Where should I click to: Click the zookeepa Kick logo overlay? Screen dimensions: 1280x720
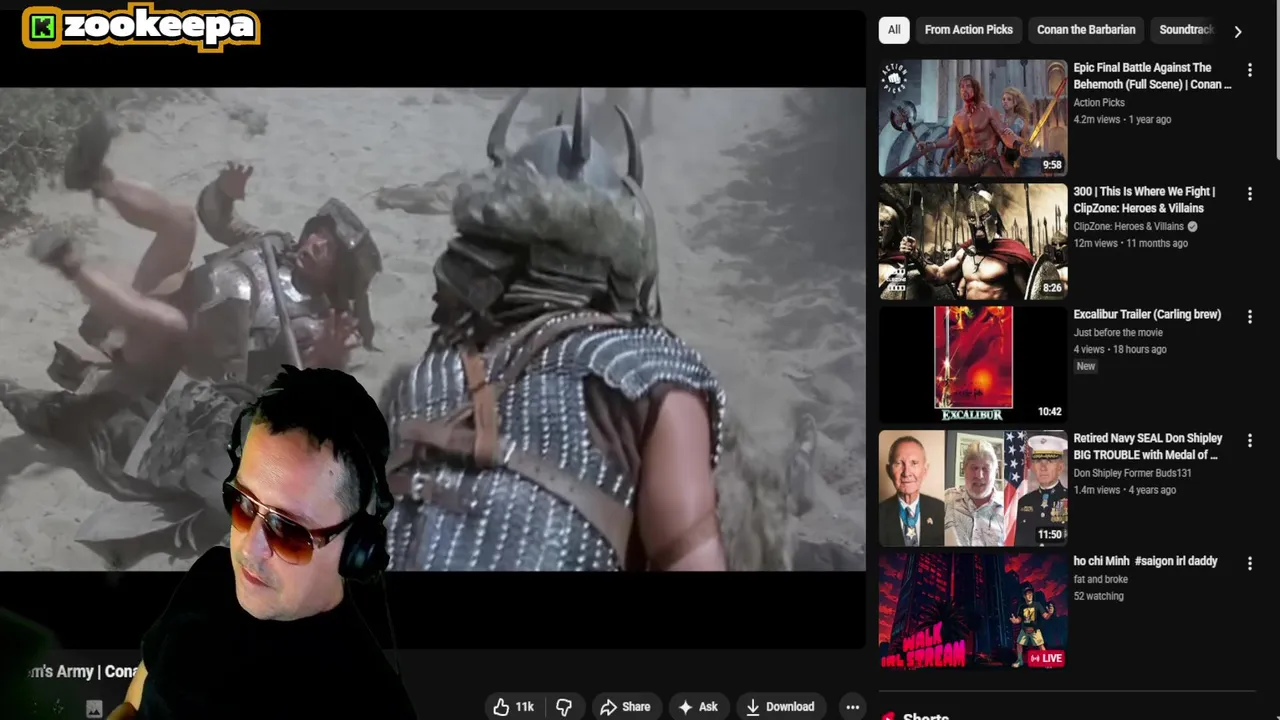tap(141, 27)
